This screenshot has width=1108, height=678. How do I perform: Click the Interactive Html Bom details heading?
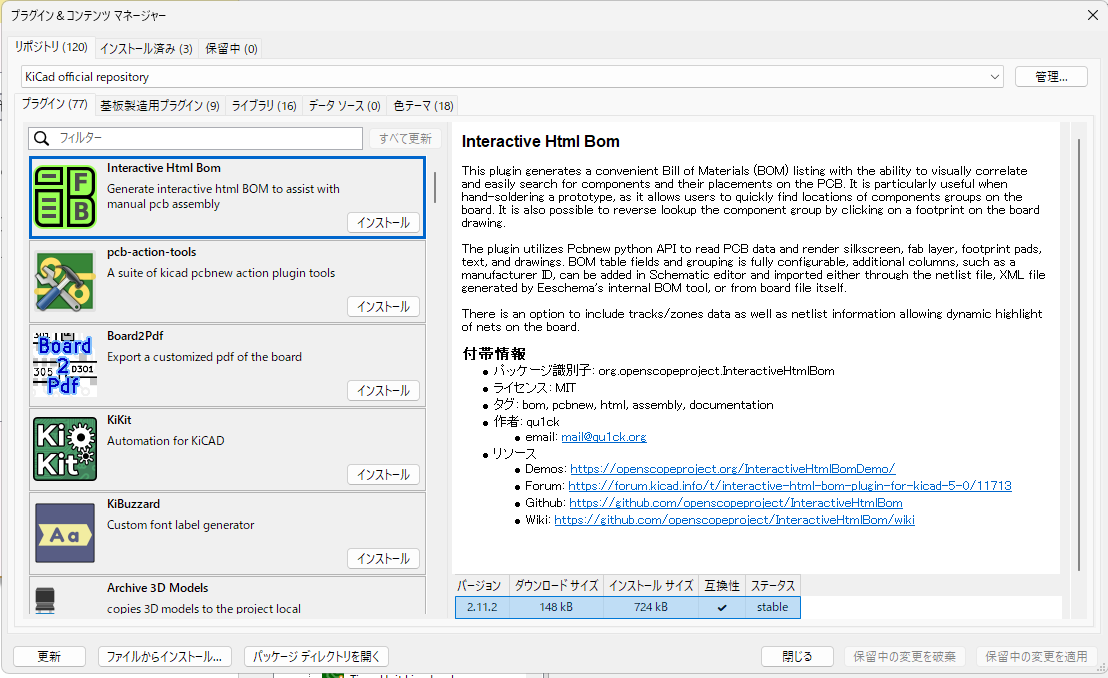[x=541, y=141]
